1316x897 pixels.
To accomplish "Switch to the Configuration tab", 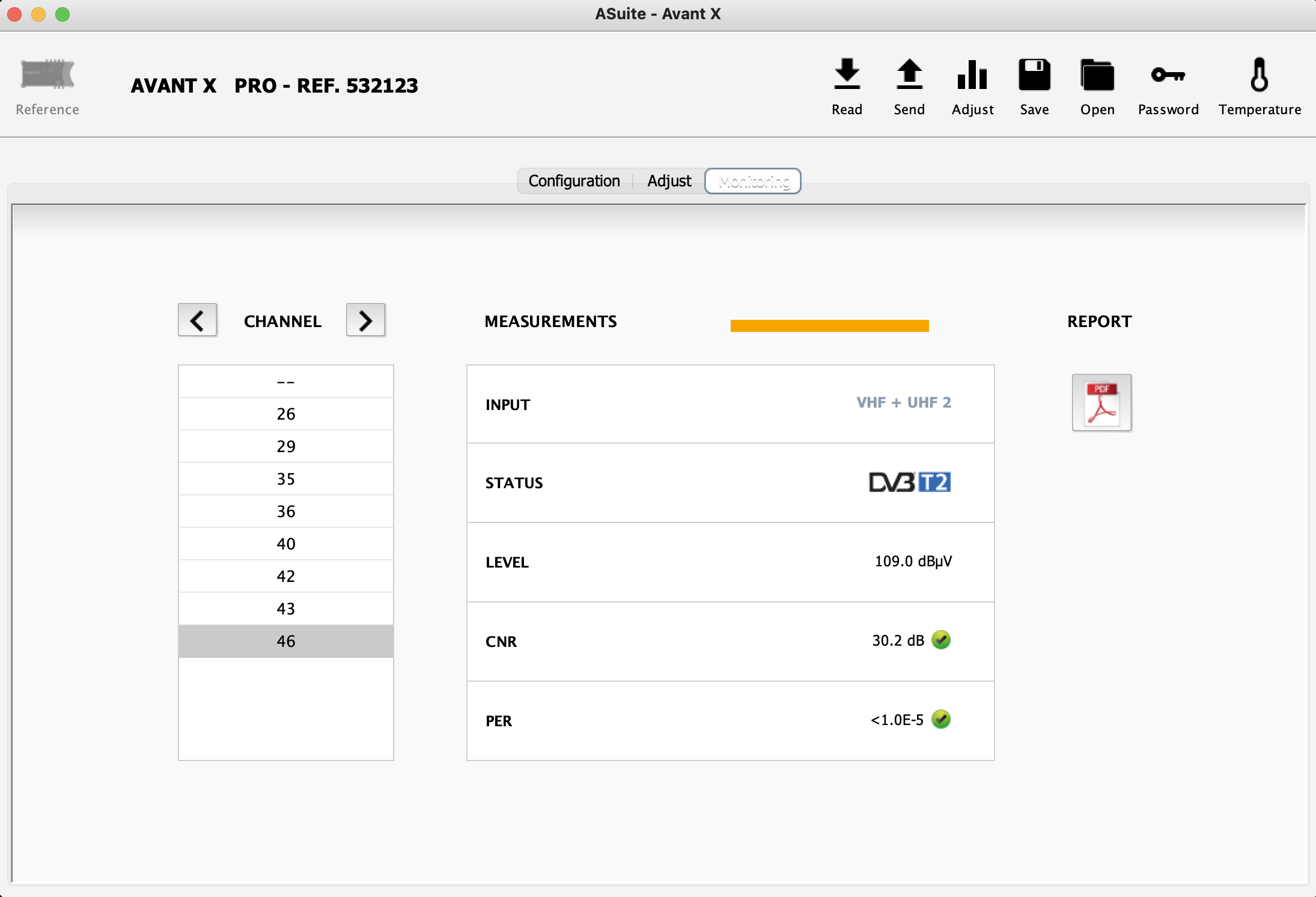I will tap(574, 181).
